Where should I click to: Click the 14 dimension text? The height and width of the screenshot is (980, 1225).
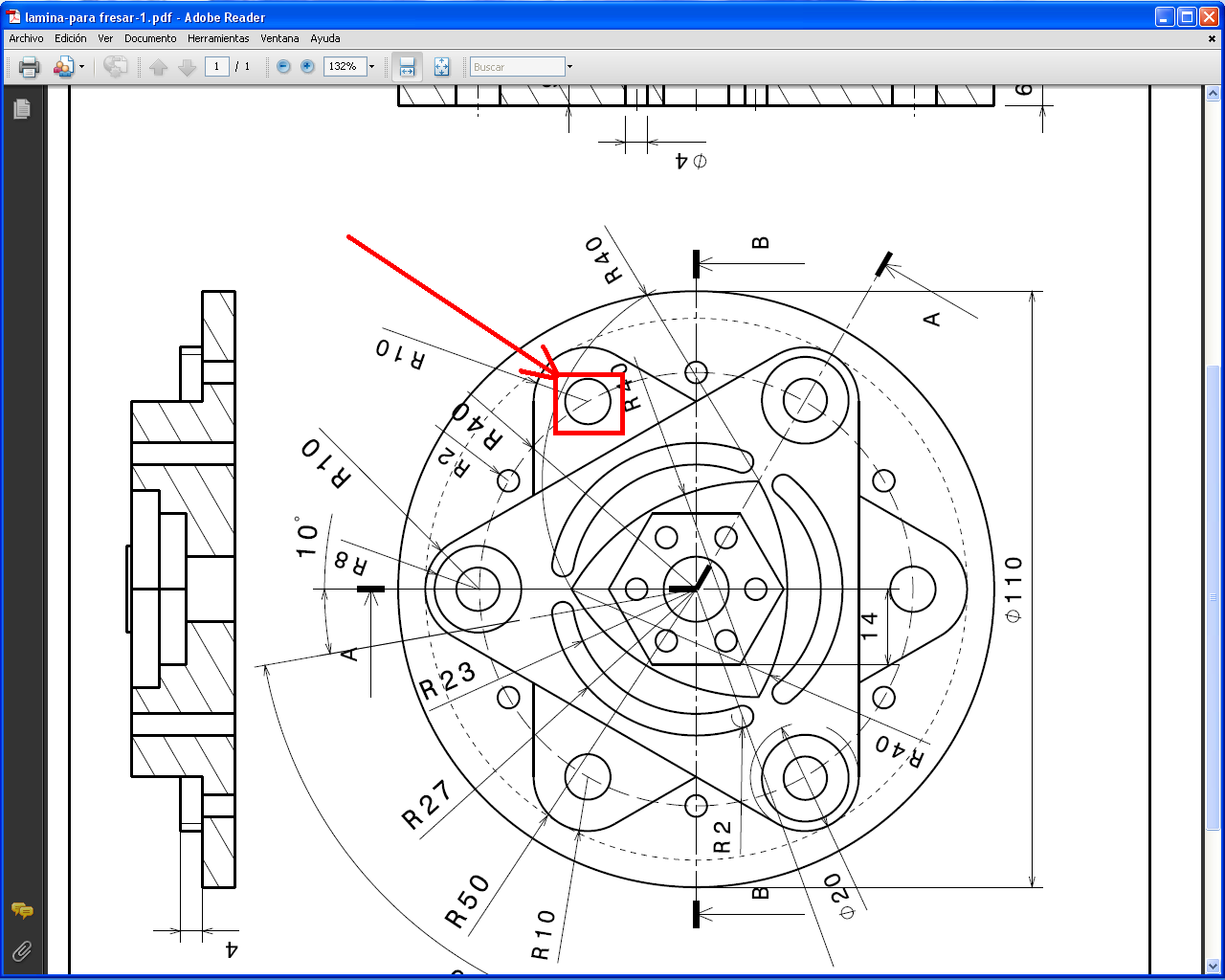click(869, 626)
